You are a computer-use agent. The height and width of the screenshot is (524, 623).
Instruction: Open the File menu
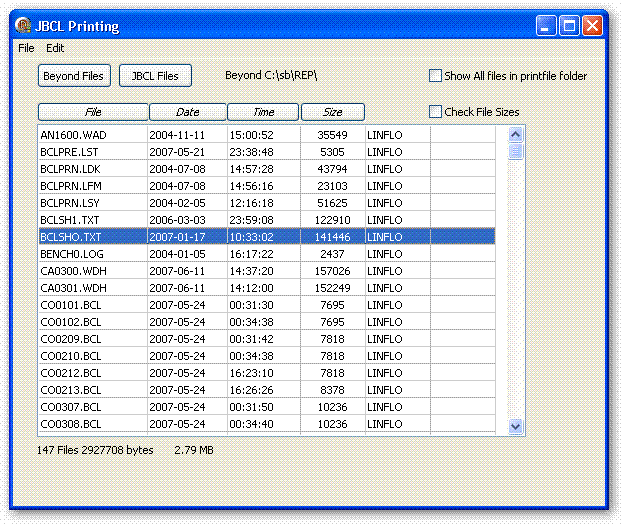click(x=26, y=48)
